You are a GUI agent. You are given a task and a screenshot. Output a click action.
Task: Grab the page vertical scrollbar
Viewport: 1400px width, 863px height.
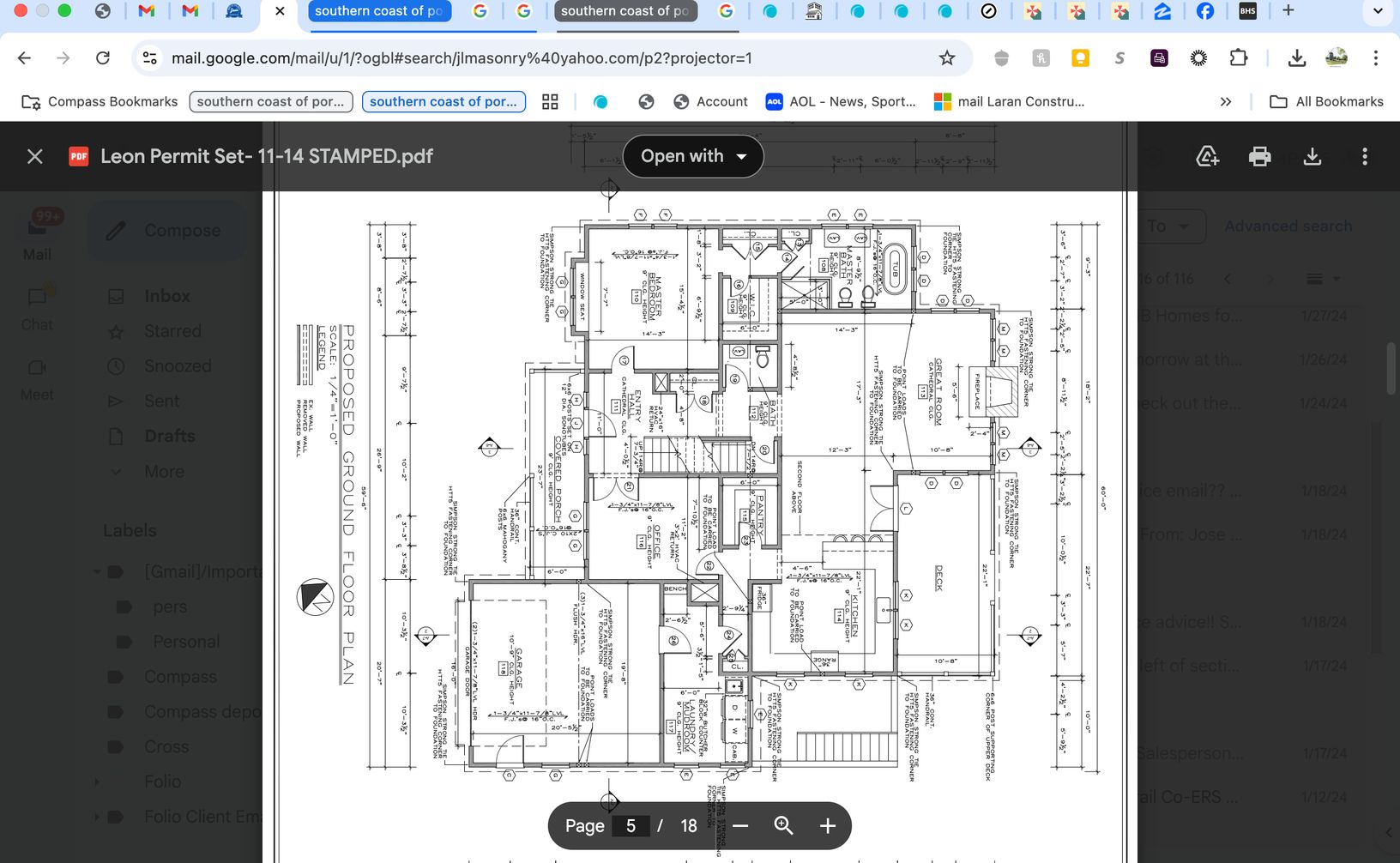tap(1393, 367)
